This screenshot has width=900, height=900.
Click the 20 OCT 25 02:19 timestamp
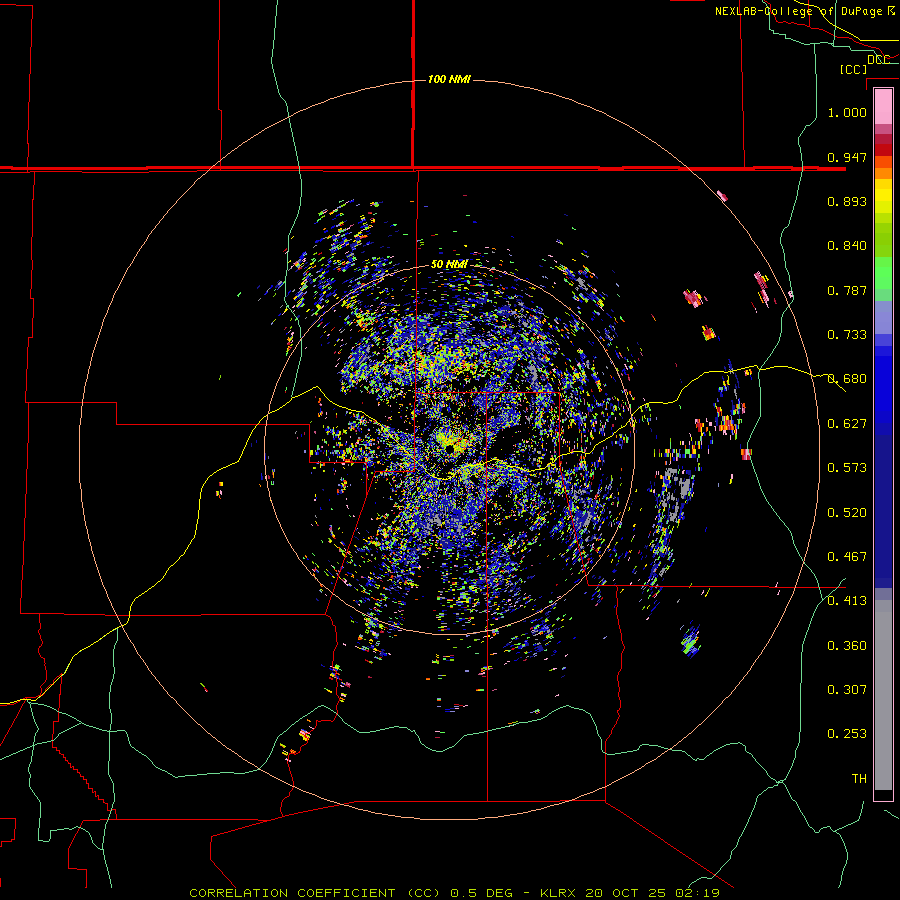click(x=653, y=893)
